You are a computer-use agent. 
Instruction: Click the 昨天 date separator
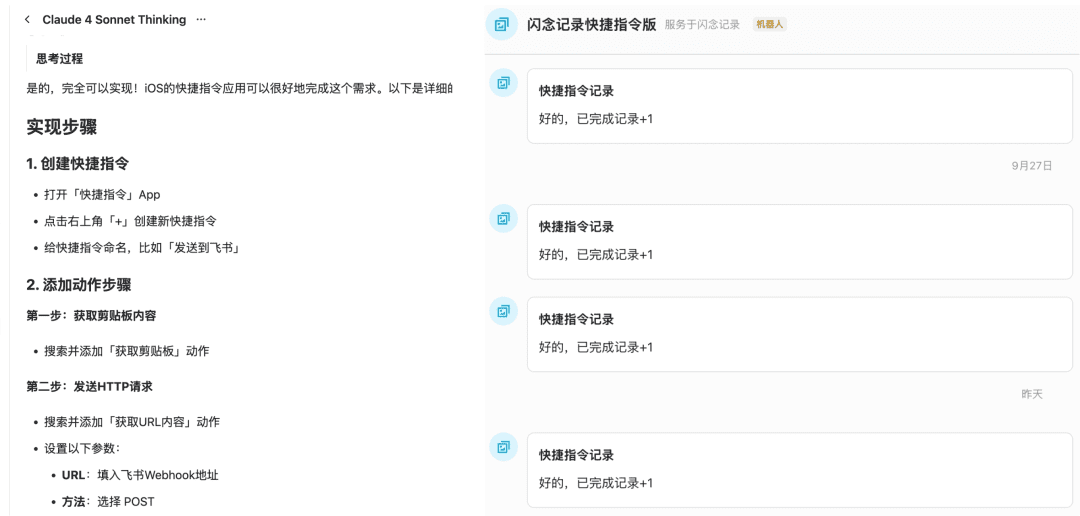(1031, 394)
